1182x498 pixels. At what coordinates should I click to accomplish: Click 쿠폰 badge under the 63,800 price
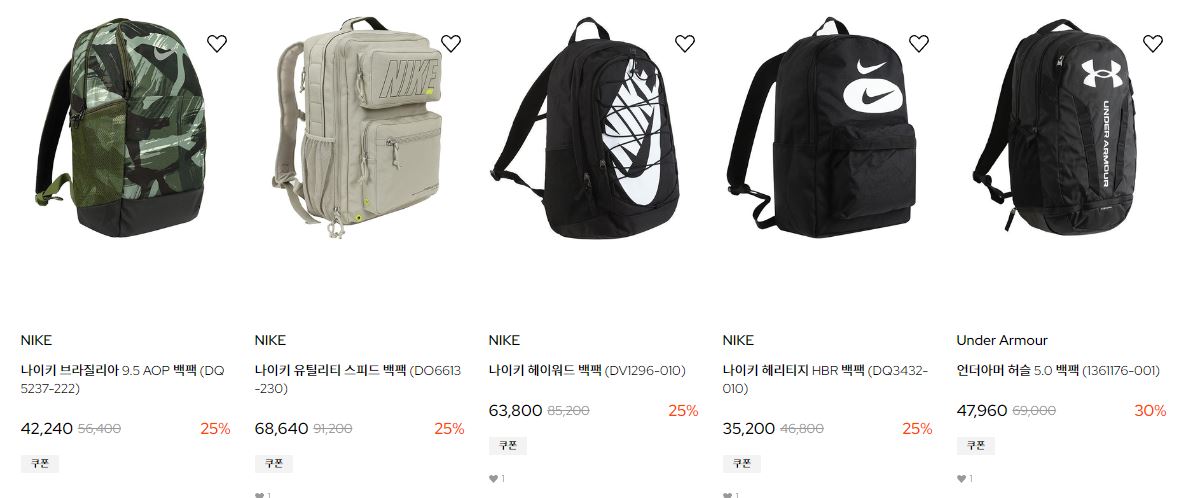point(507,446)
